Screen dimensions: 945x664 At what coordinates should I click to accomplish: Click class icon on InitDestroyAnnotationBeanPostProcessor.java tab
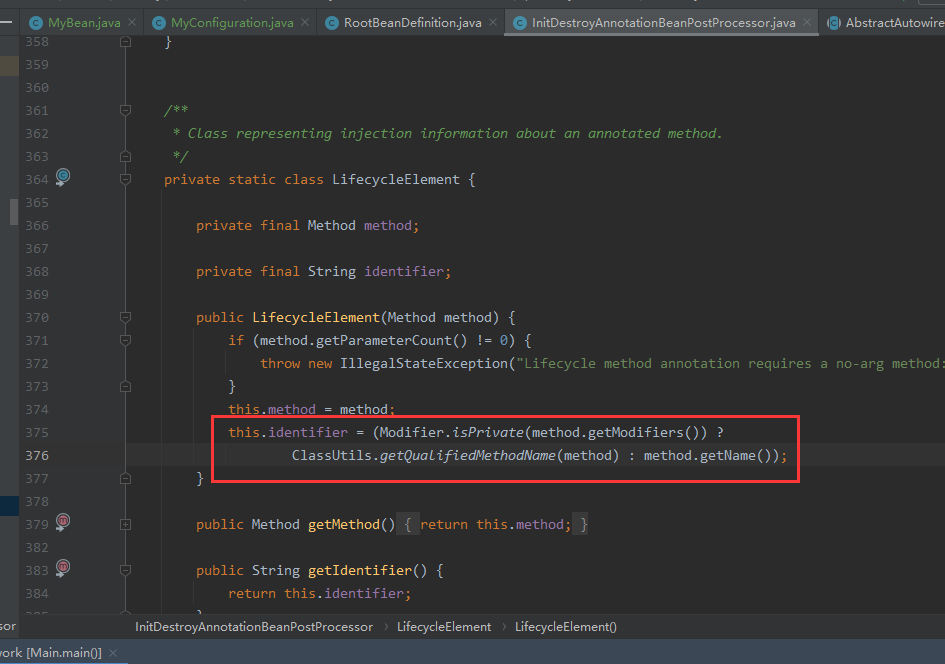coord(520,23)
